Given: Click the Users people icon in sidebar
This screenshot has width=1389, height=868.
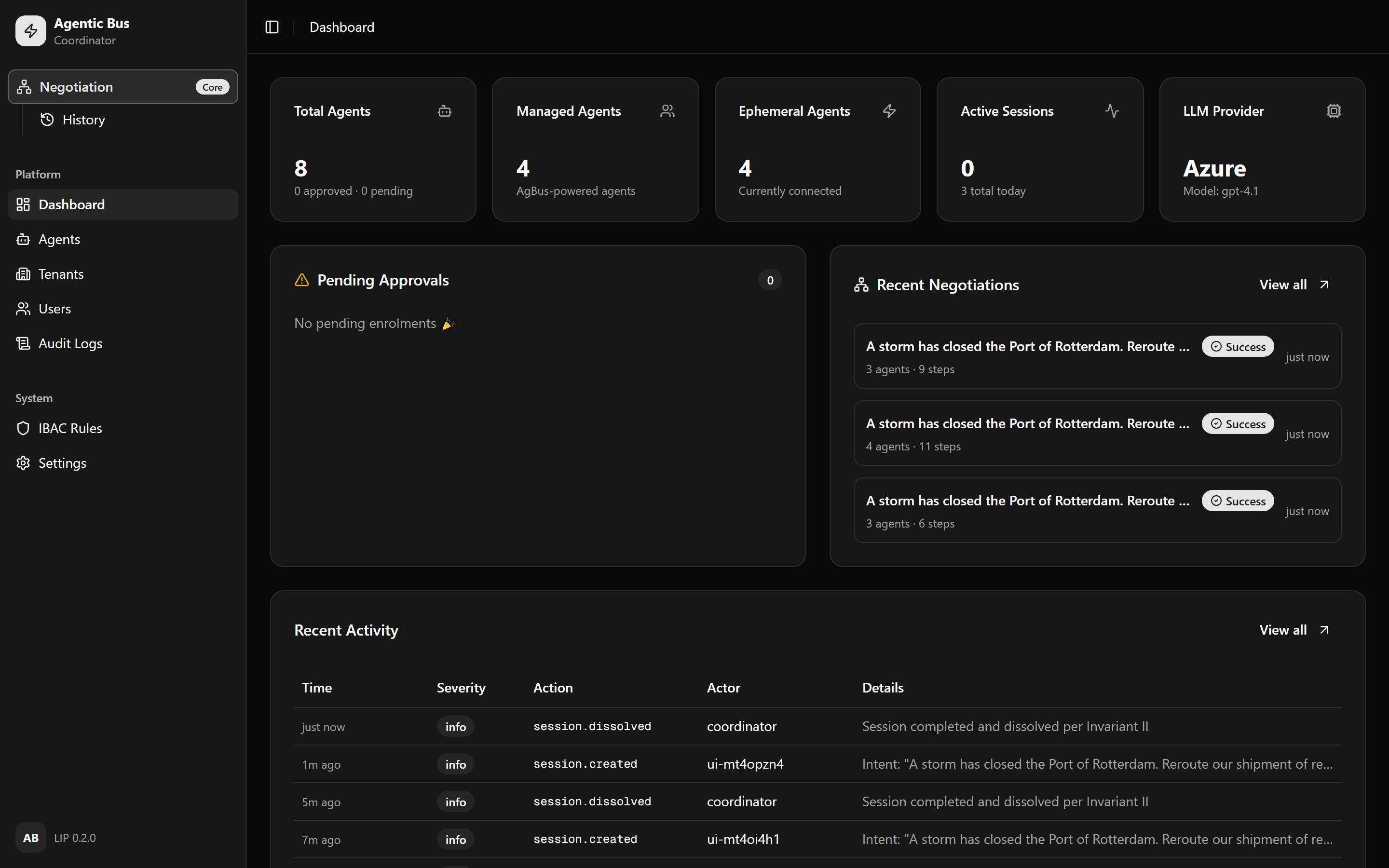Looking at the screenshot, I should click(23, 309).
